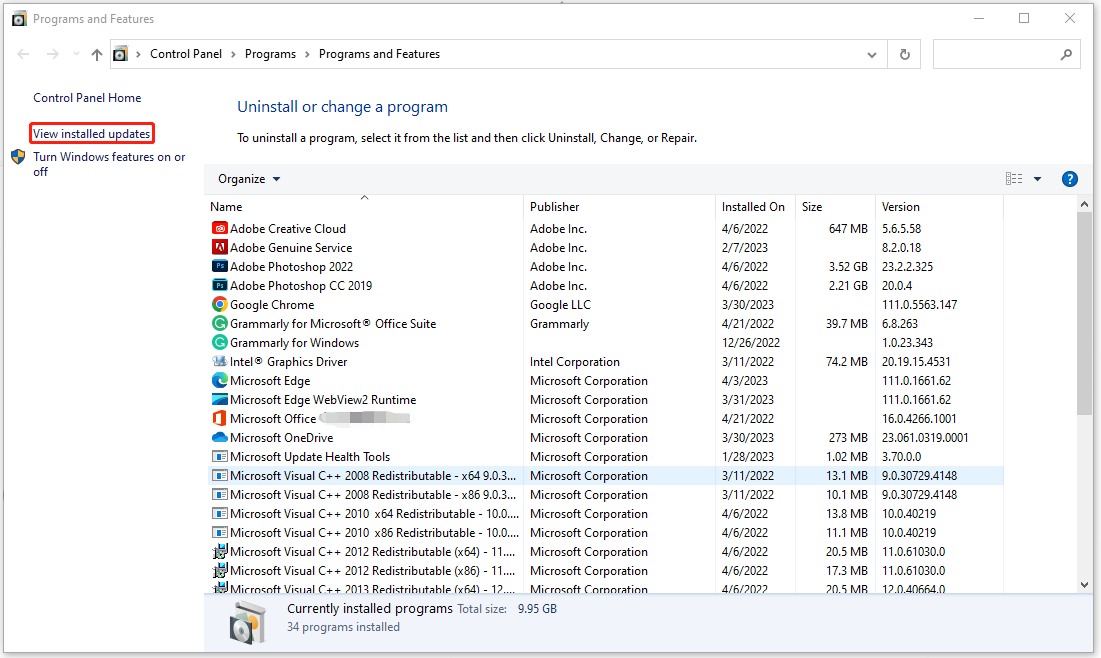The image size is (1101, 658).
Task: Click the Microsoft Office program icon
Action: pos(220,419)
